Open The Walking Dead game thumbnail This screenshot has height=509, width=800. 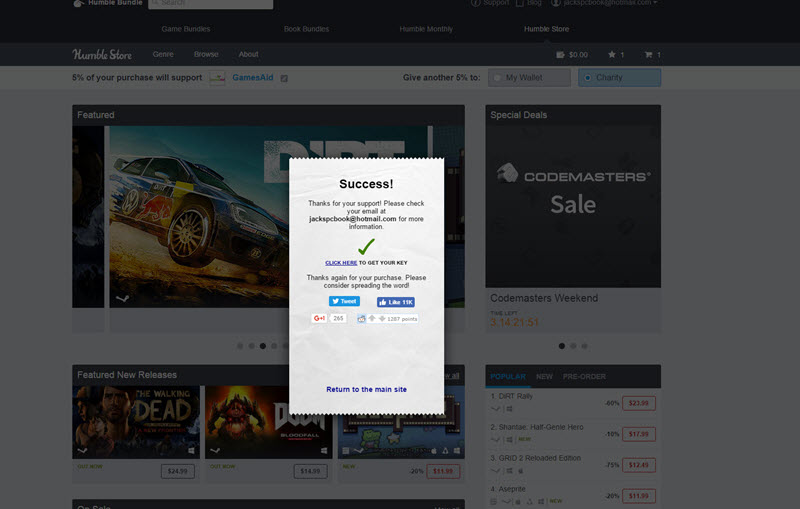click(136, 422)
